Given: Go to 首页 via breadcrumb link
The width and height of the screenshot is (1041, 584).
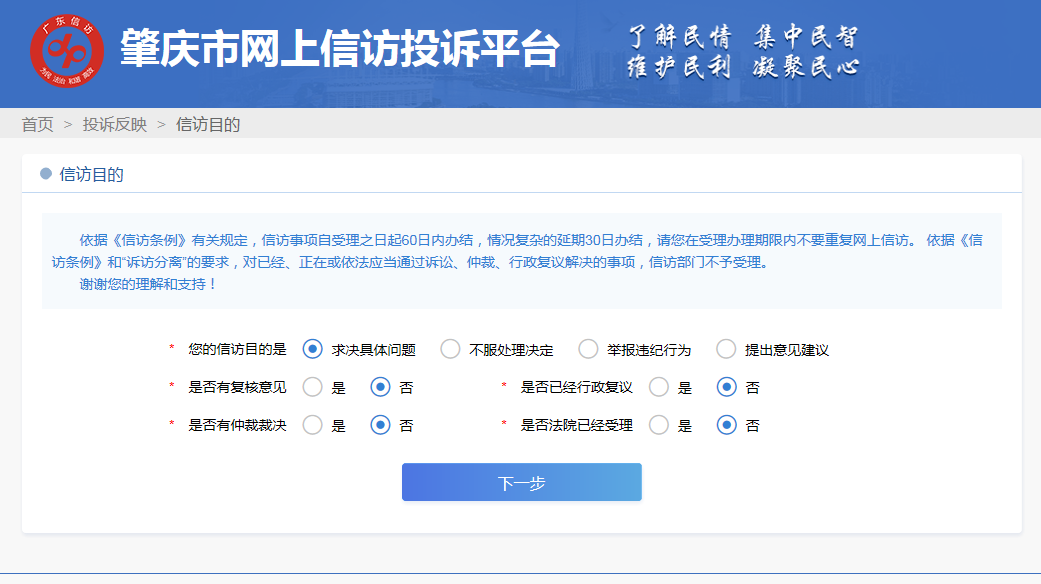Looking at the screenshot, I should click(36, 124).
